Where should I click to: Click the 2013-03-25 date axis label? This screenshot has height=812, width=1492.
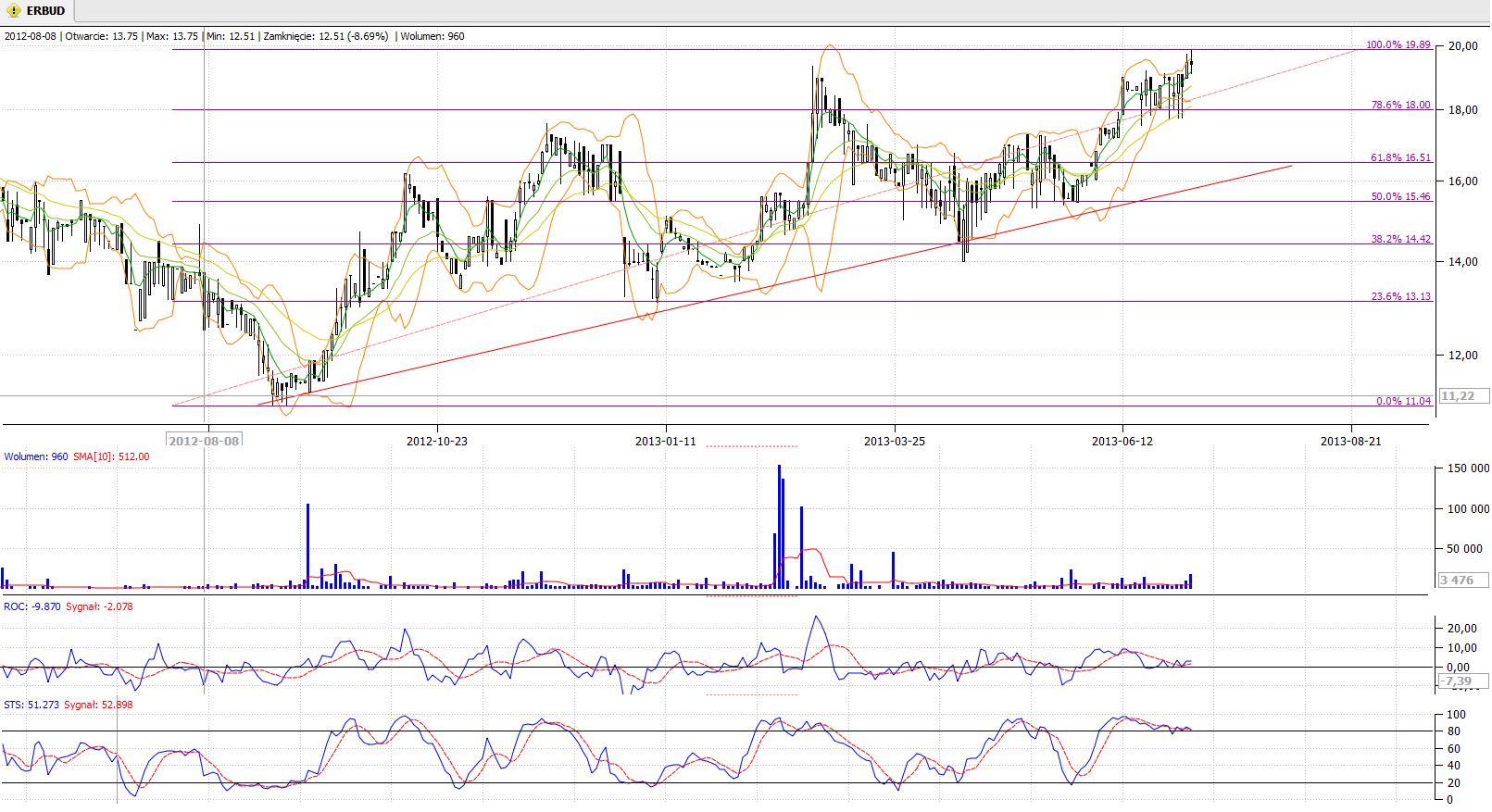[895, 441]
